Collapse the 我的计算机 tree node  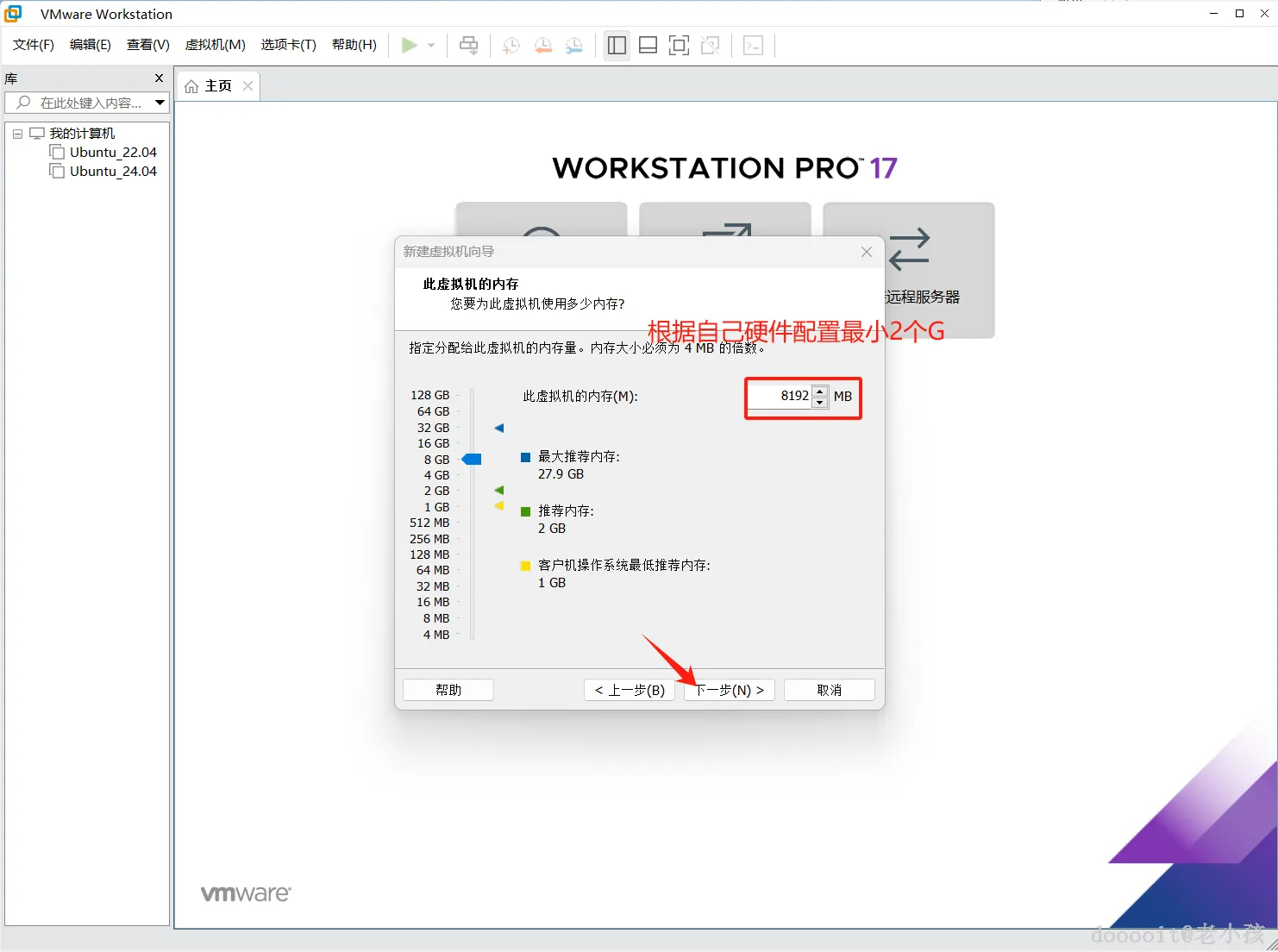click(17, 134)
